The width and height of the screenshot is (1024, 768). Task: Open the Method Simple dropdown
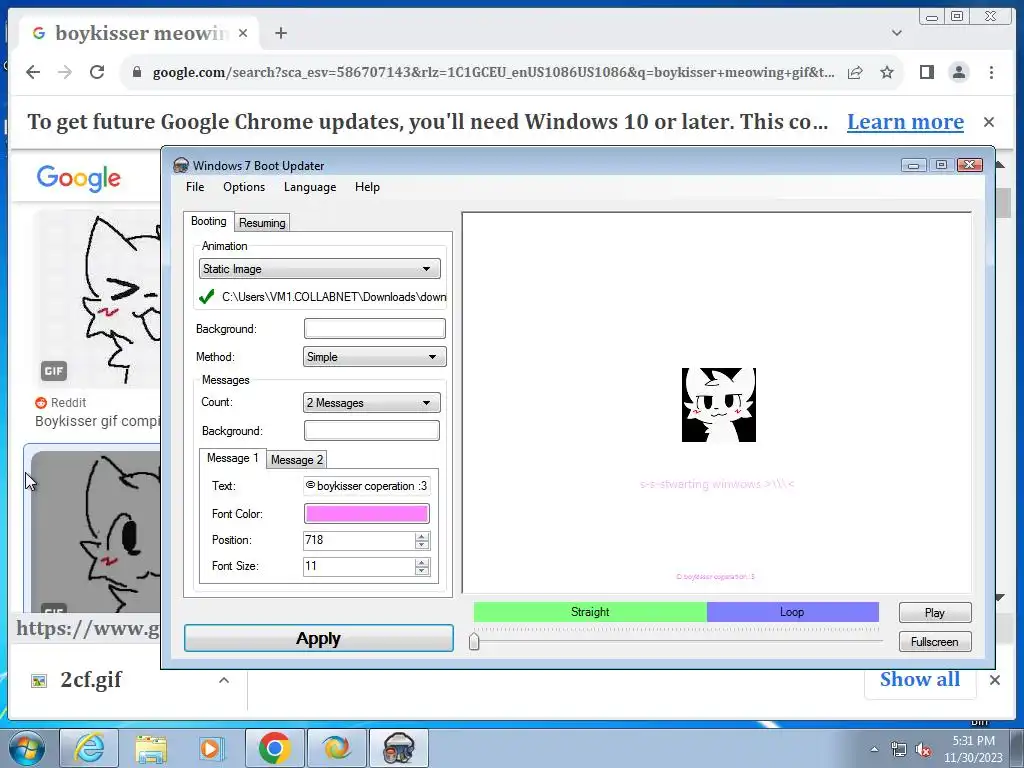tap(374, 357)
